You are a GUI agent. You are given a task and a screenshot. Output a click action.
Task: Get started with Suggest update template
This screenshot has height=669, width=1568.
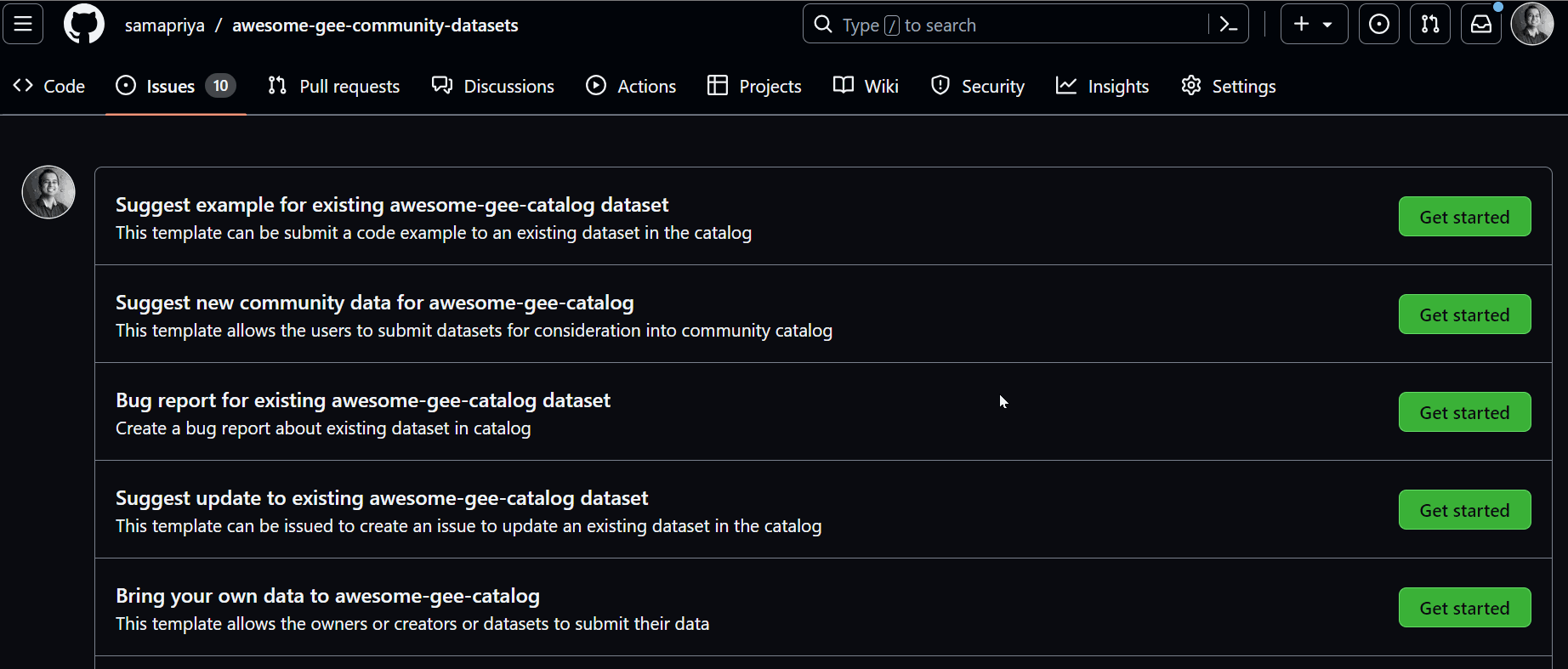pyautogui.click(x=1464, y=510)
